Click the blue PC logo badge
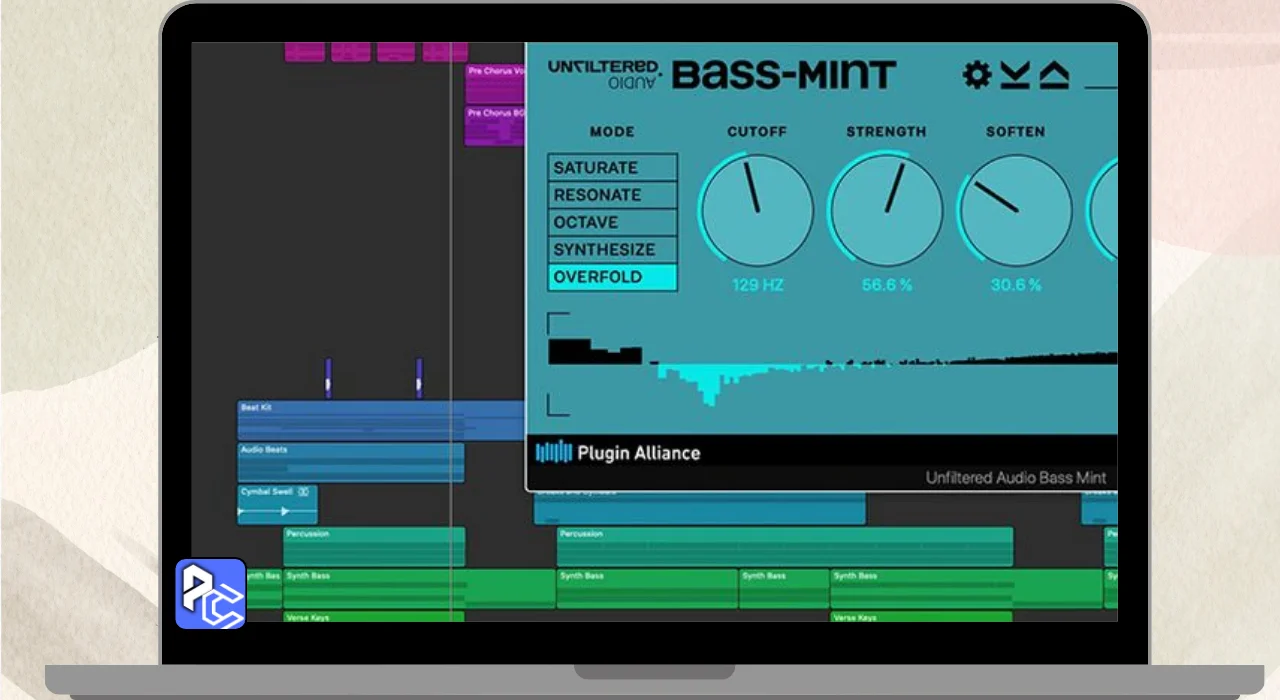 (211, 593)
